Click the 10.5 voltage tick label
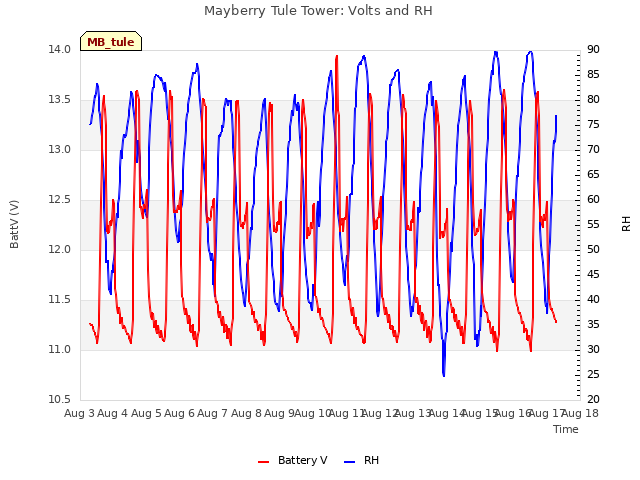The width and height of the screenshot is (640, 480). pyautogui.click(x=60, y=400)
